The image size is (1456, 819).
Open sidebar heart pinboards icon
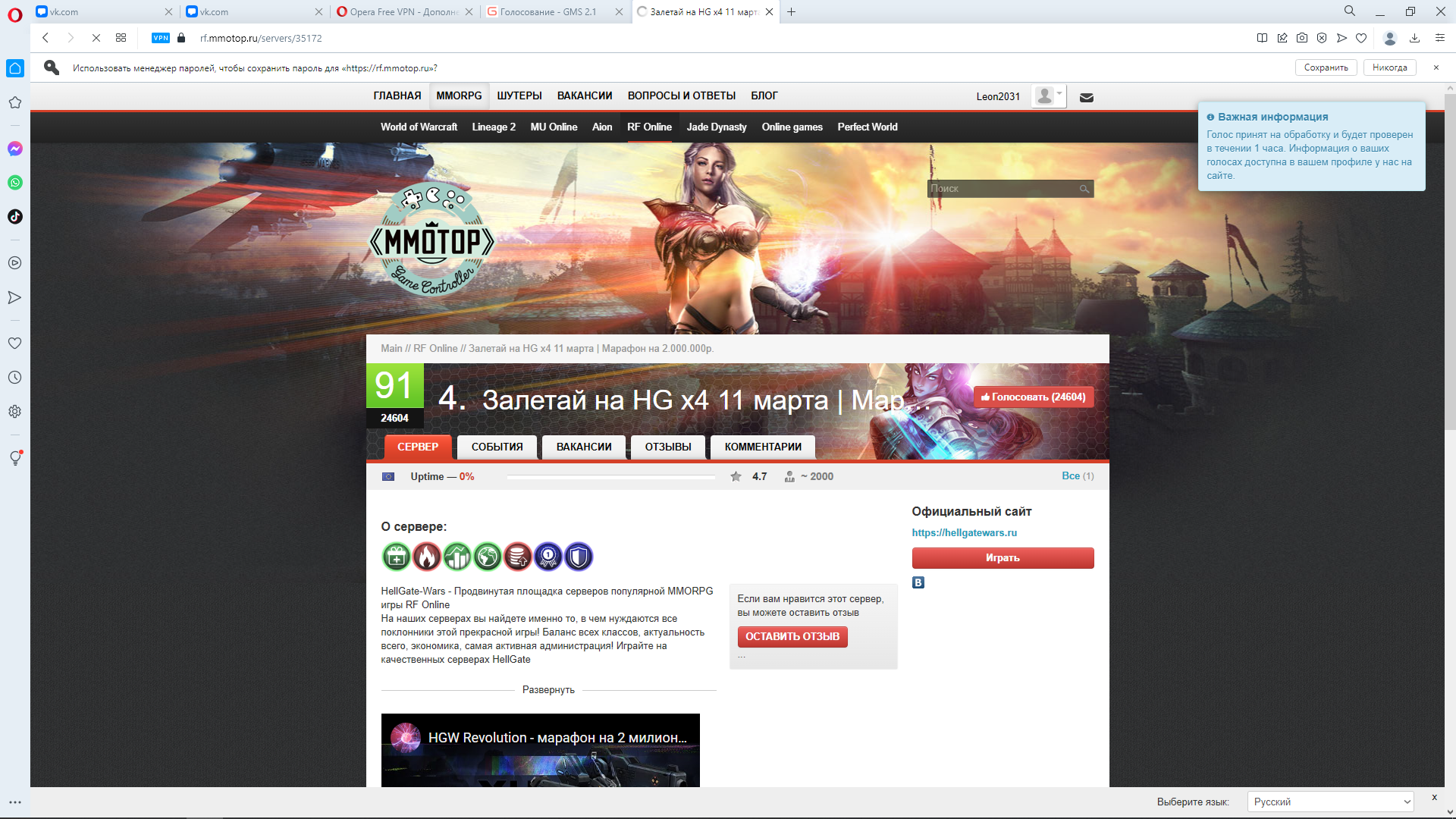pyautogui.click(x=14, y=344)
